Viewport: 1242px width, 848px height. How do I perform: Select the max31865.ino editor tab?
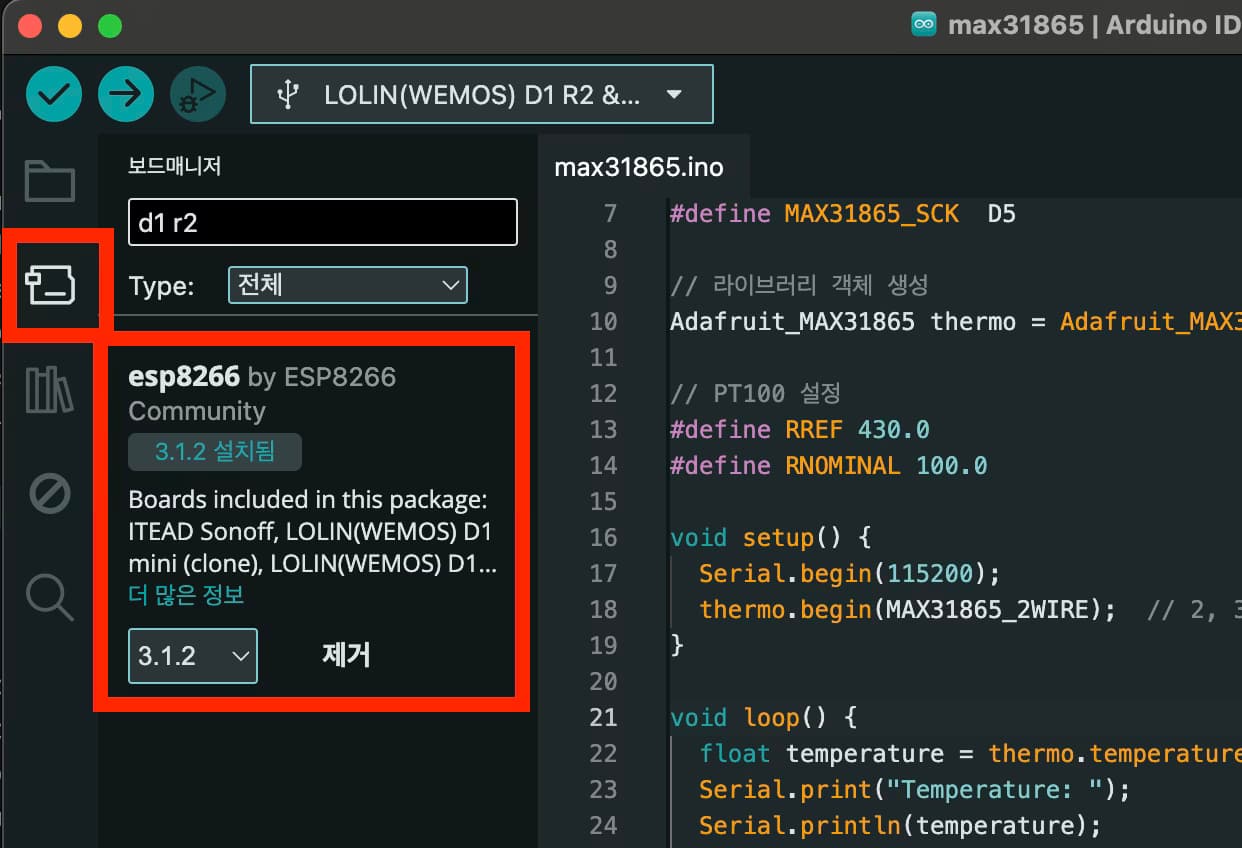[639, 167]
